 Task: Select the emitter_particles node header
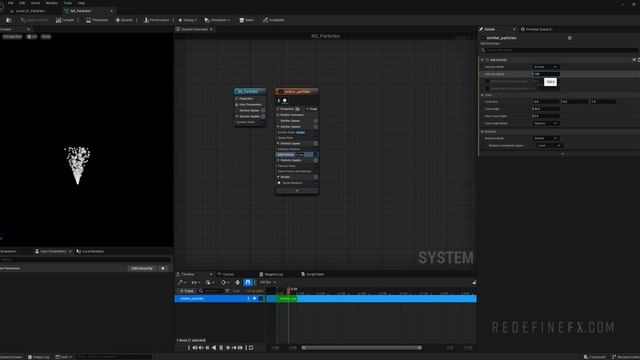pos(297,91)
